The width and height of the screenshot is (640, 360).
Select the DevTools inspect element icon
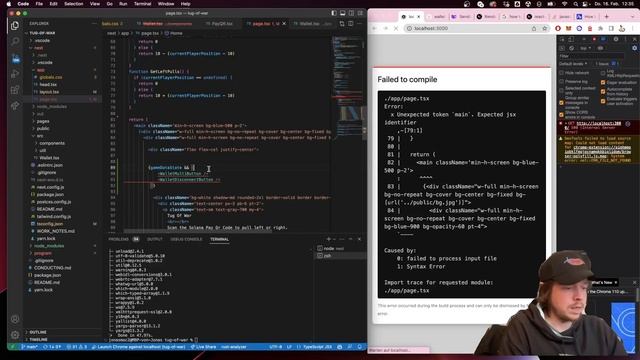[x=562, y=39]
